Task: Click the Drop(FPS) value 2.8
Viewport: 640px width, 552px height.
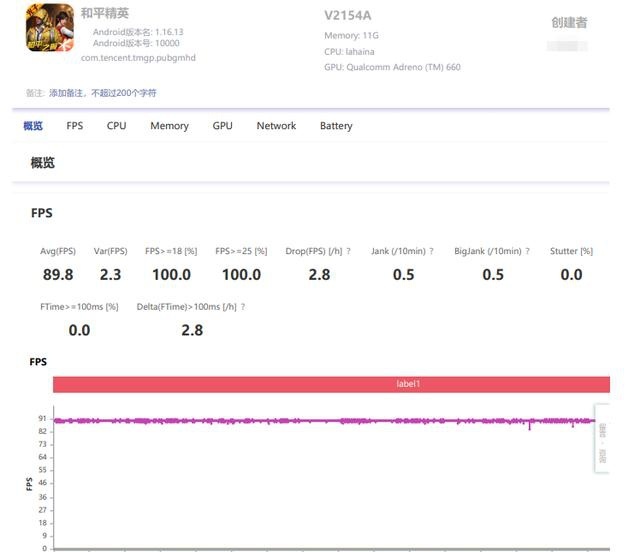Action: point(319,274)
